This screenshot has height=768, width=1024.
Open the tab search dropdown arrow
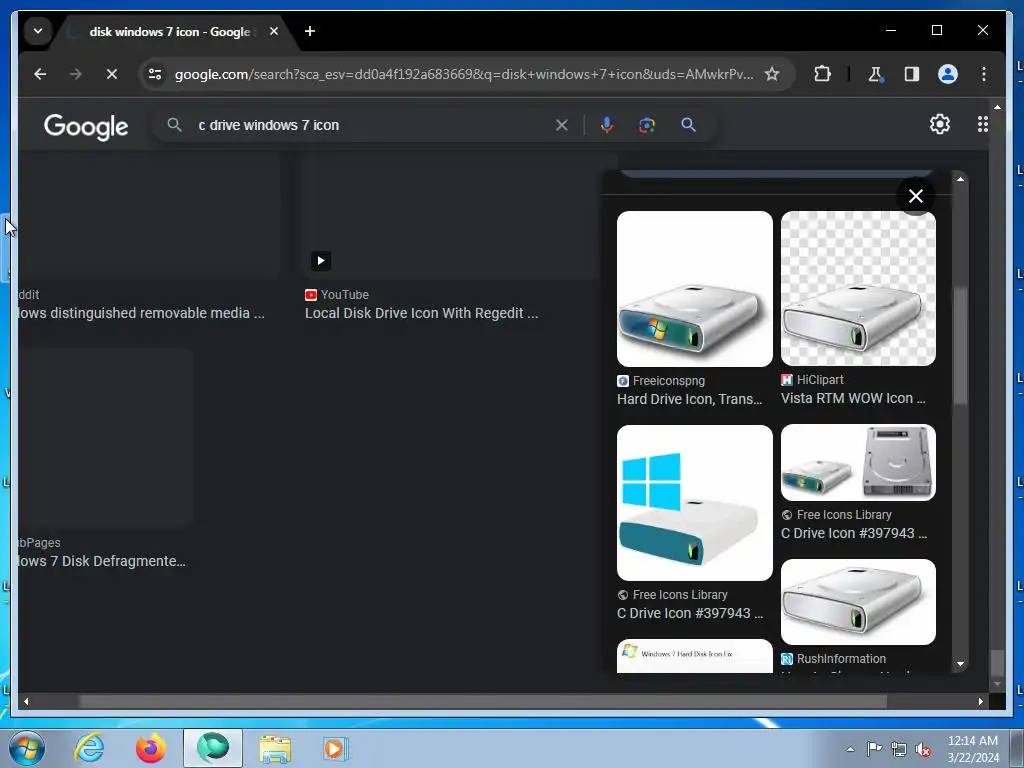pos(38,31)
